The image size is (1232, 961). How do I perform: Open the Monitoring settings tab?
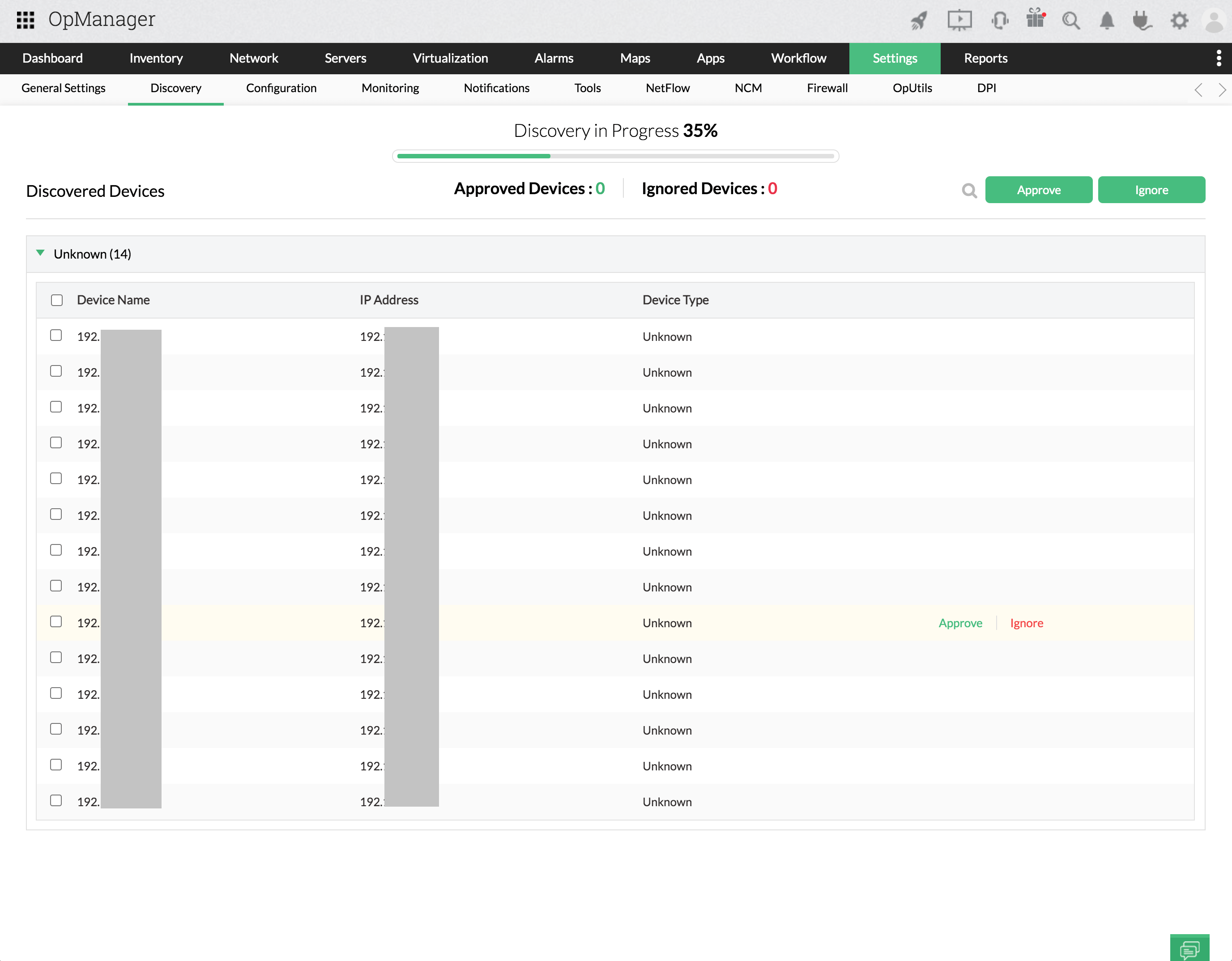pyautogui.click(x=390, y=88)
